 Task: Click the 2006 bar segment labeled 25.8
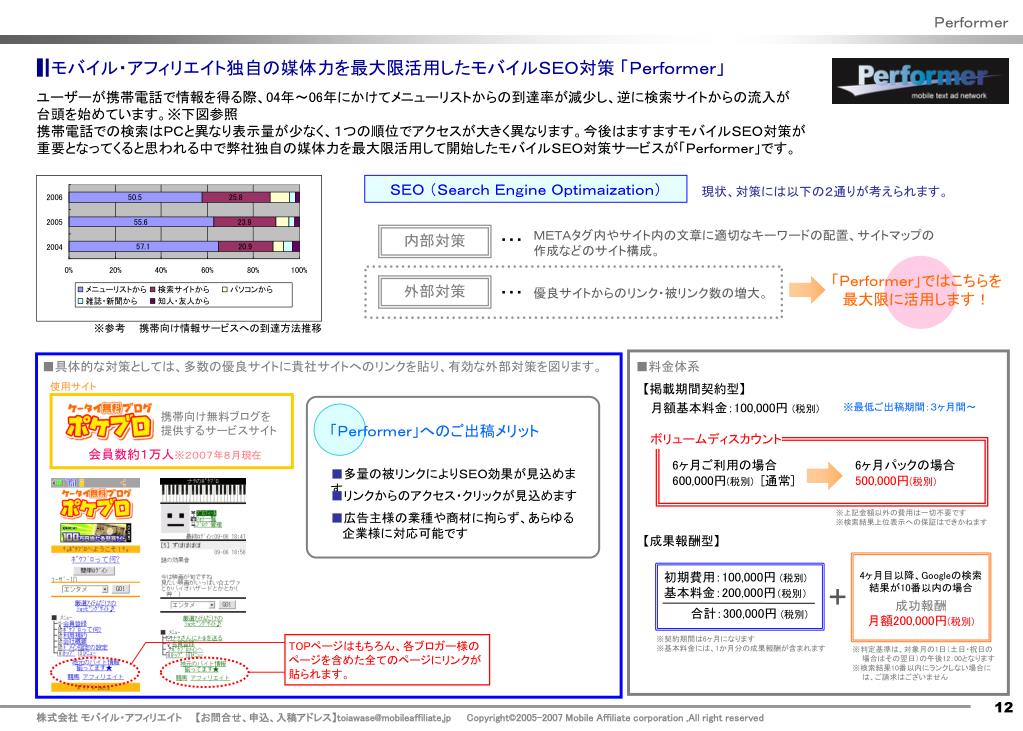click(236, 197)
